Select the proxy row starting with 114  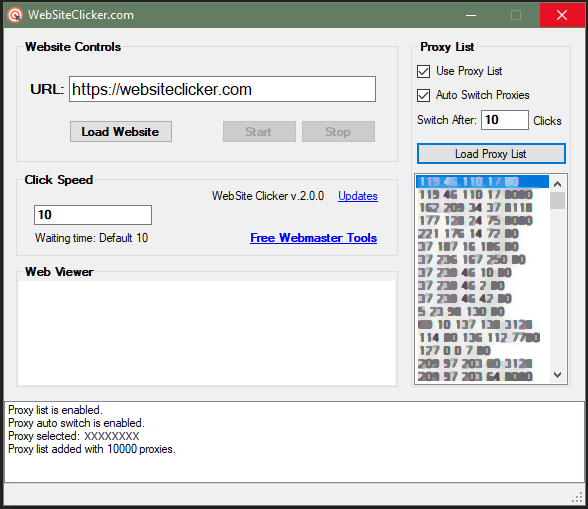coord(483,338)
